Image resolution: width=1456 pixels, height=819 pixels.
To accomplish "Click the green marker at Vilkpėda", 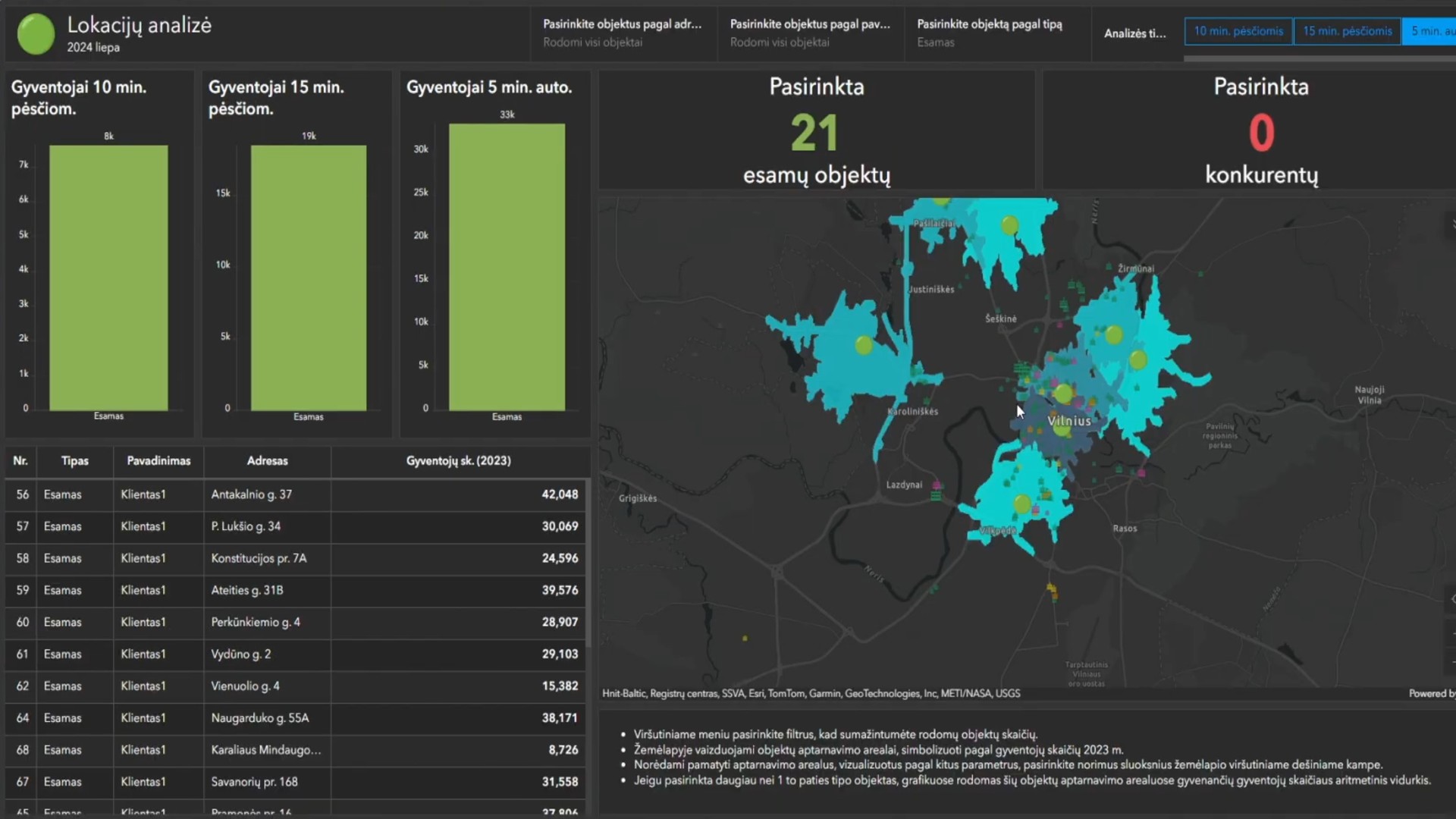I will click(x=1022, y=504).
